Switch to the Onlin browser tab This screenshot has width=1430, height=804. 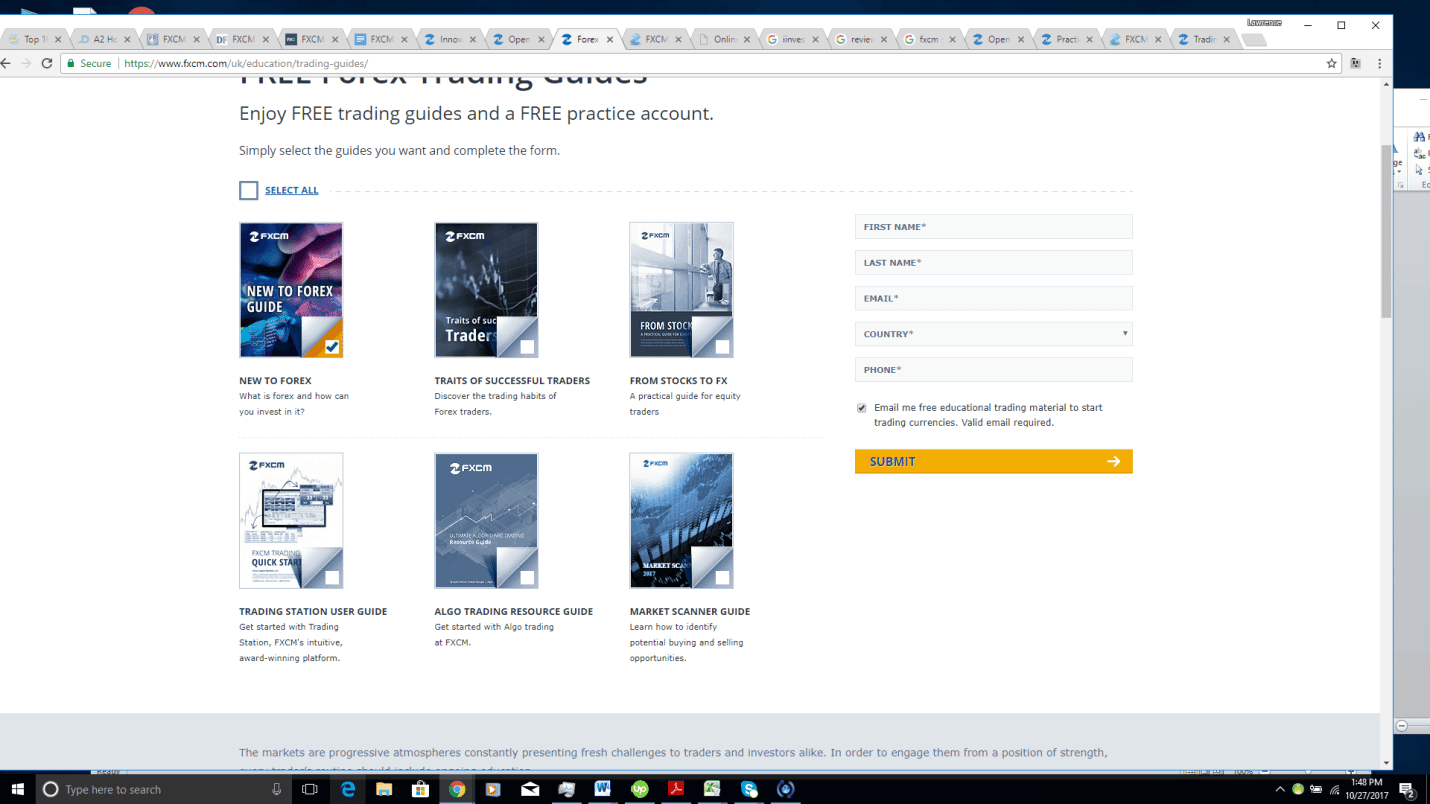(724, 40)
